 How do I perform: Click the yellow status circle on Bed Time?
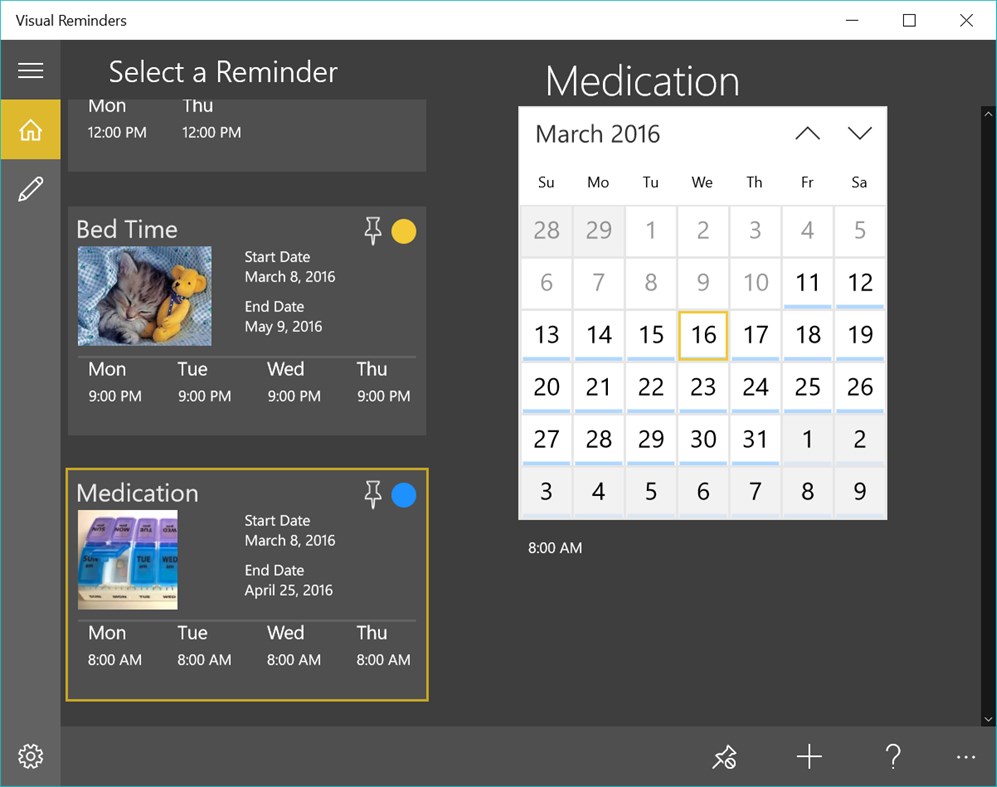point(404,231)
